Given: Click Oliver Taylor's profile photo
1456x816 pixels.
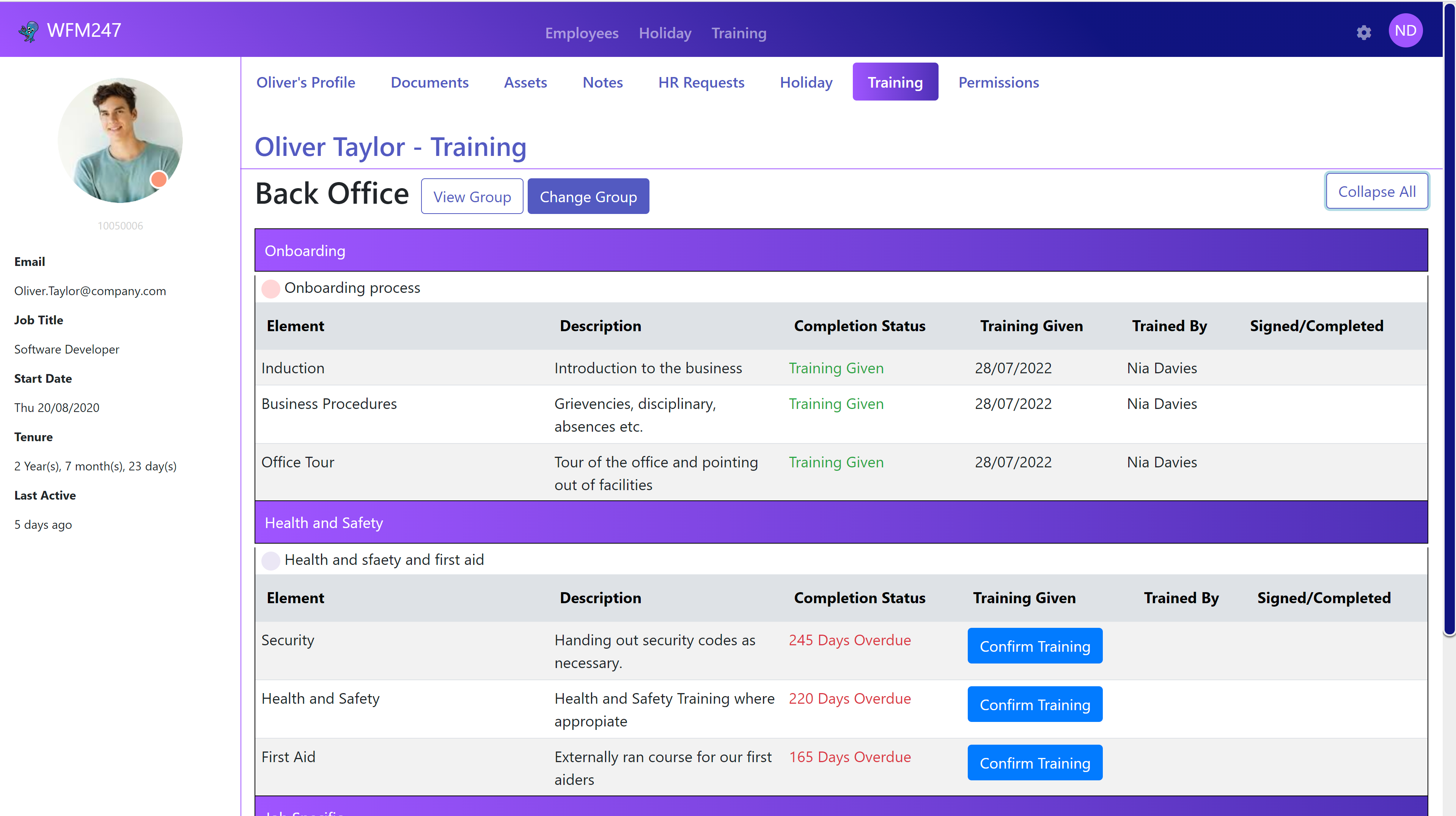Looking at the screenshot, I should (x=120, y=140).
